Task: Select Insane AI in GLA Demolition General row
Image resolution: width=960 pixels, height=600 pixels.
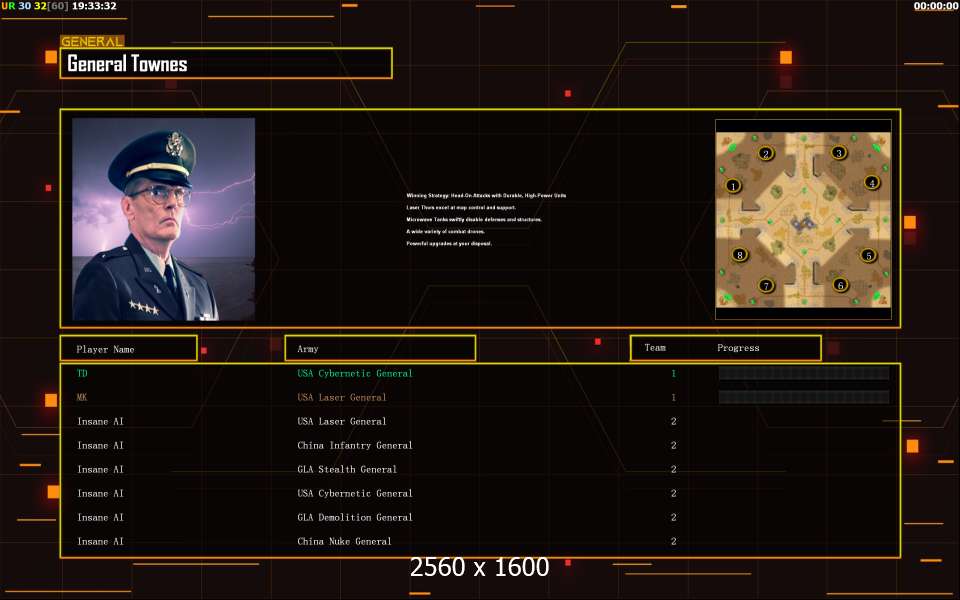Action: point(100,517)
